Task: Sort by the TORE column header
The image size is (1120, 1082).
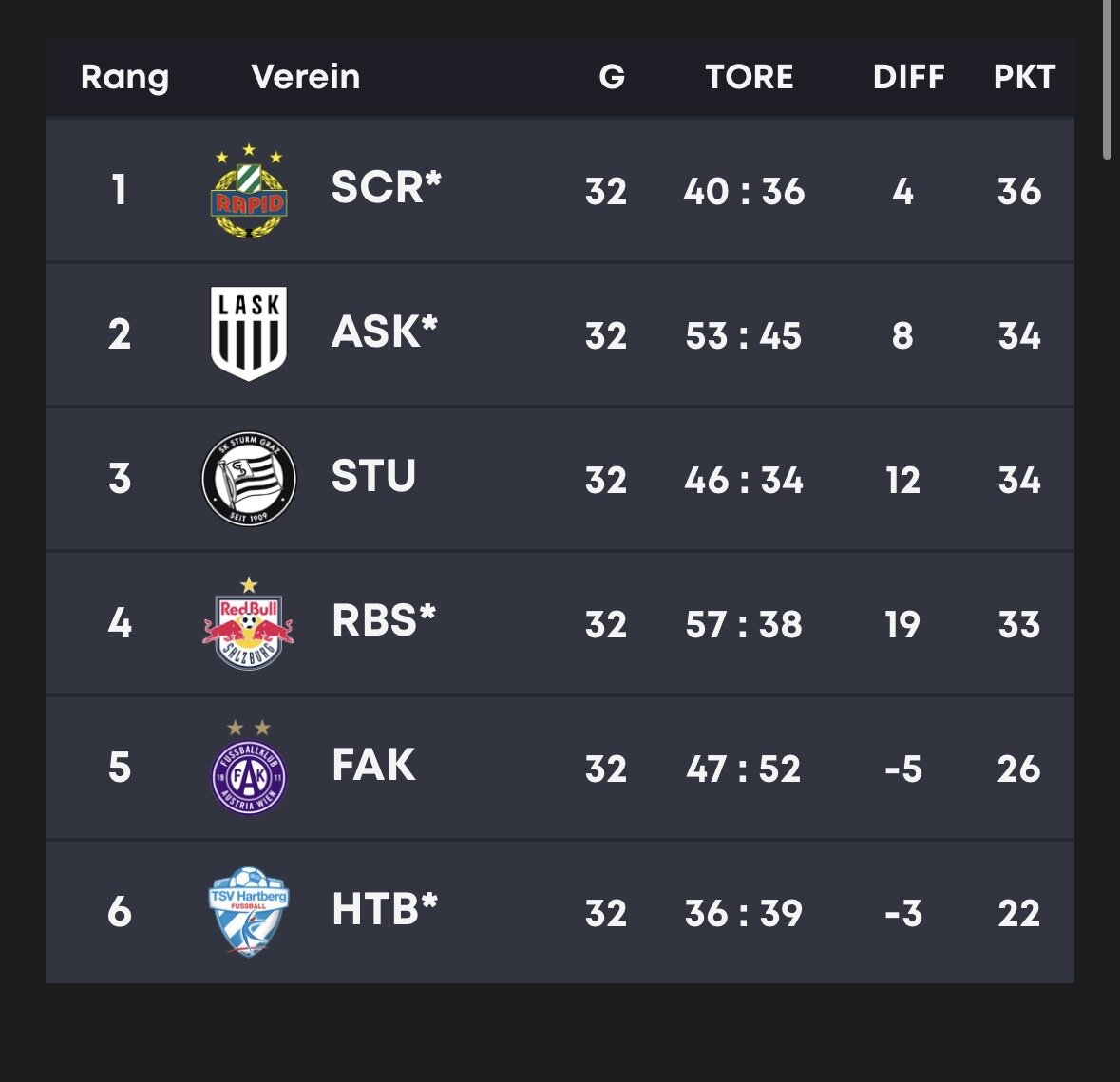Action: coord(750,77)
